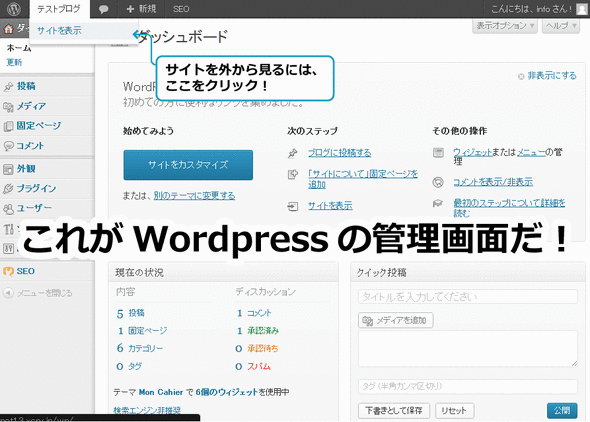Click the user avatar in admin bar
Screen dimensions: 590x422
coord(581,9)
